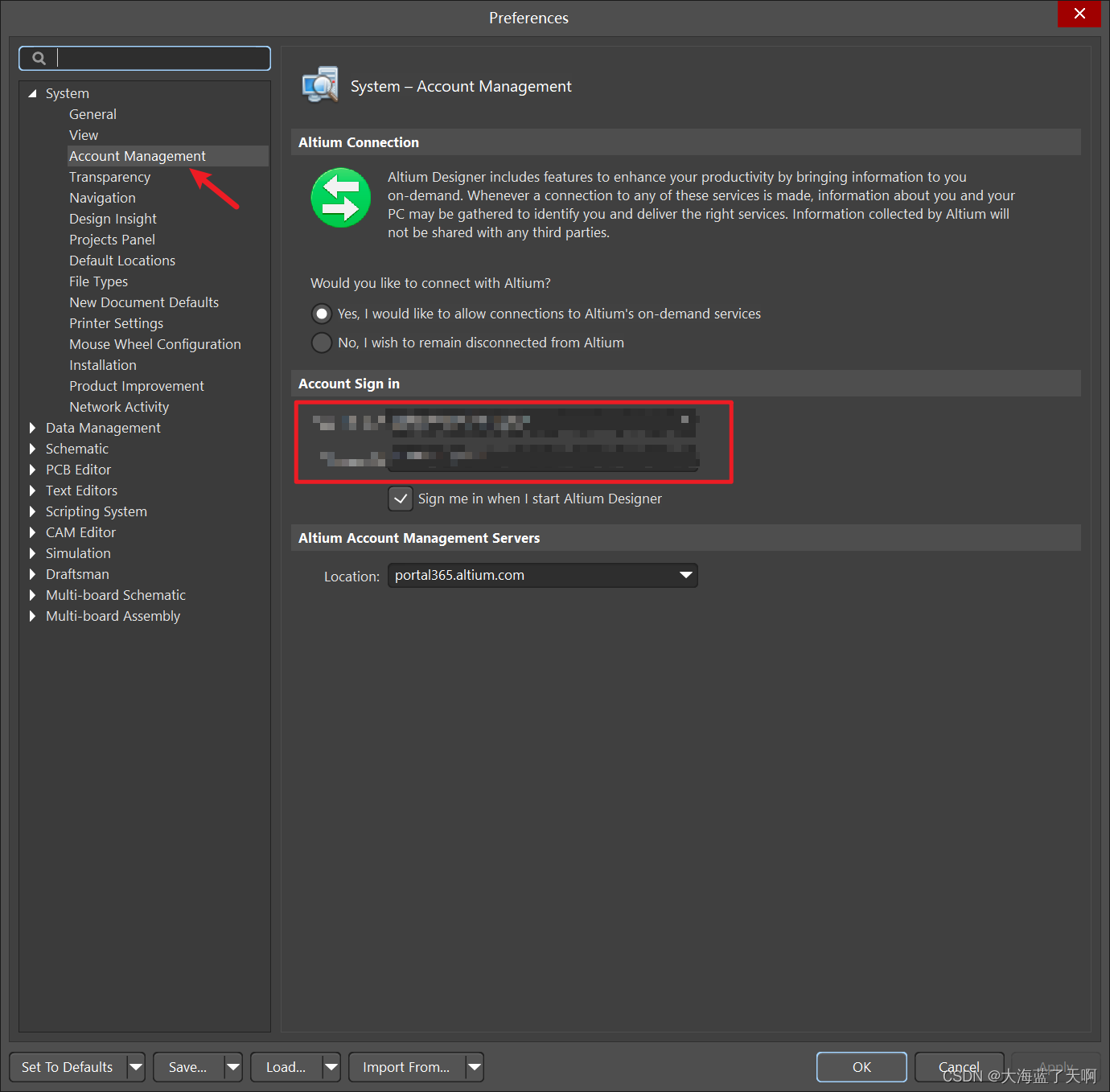Select 'Yes, I would like to allow connections'
This screenshot has height=1092, width=1110.
(x=322, y=314)
